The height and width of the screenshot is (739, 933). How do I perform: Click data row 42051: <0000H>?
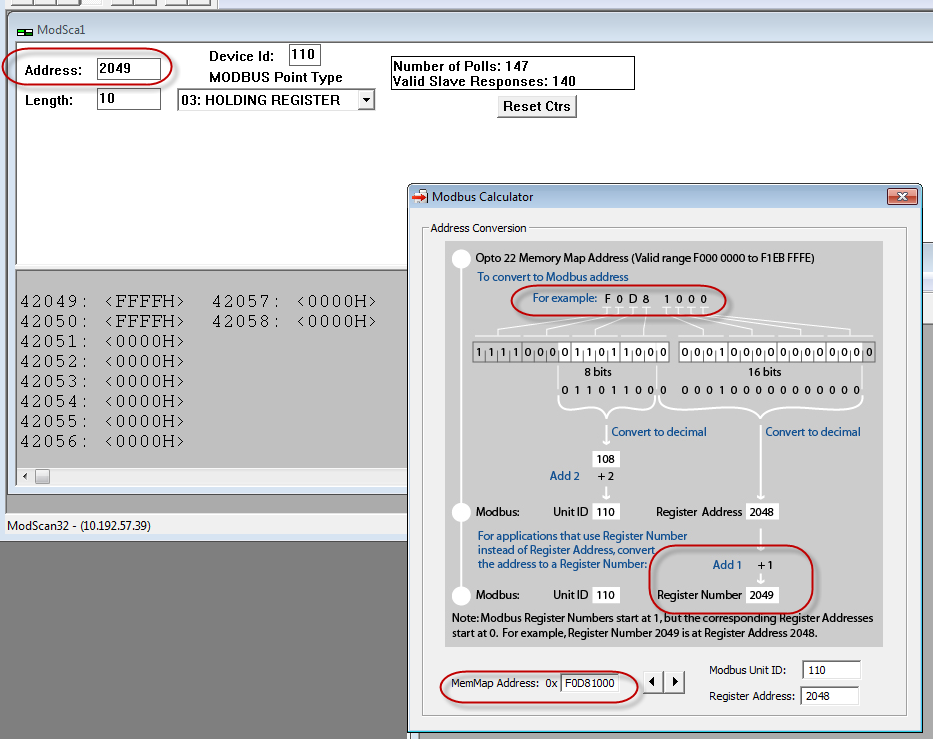[102, 342]
